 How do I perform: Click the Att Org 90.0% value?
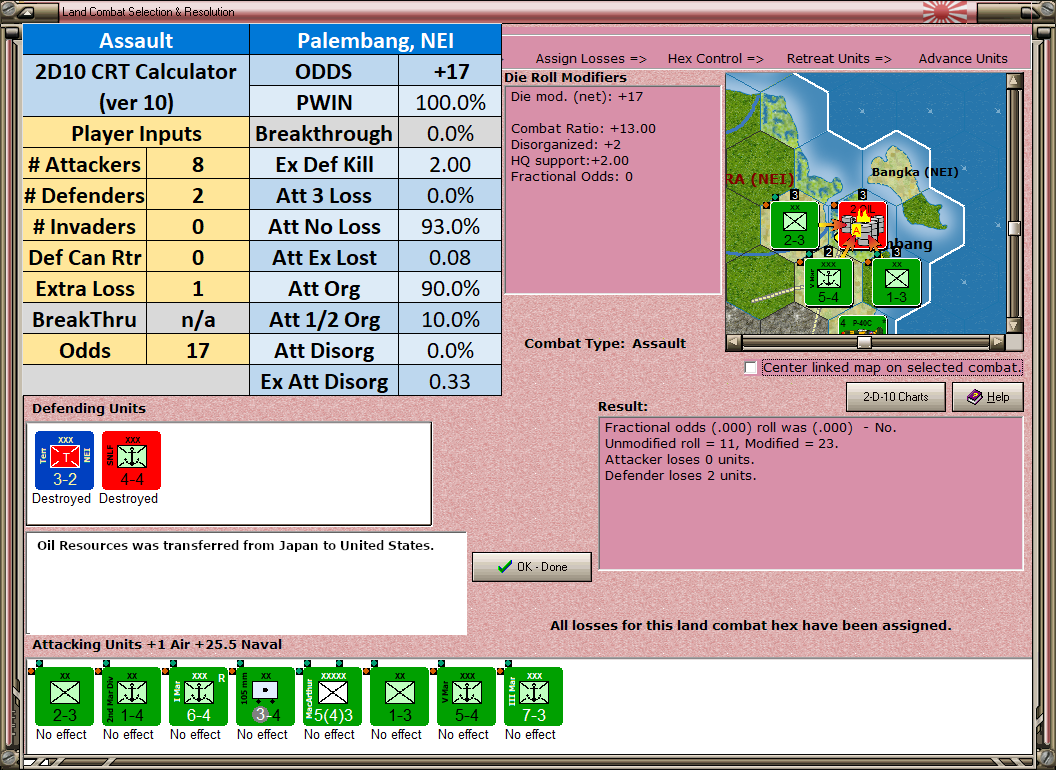(450, 288)
